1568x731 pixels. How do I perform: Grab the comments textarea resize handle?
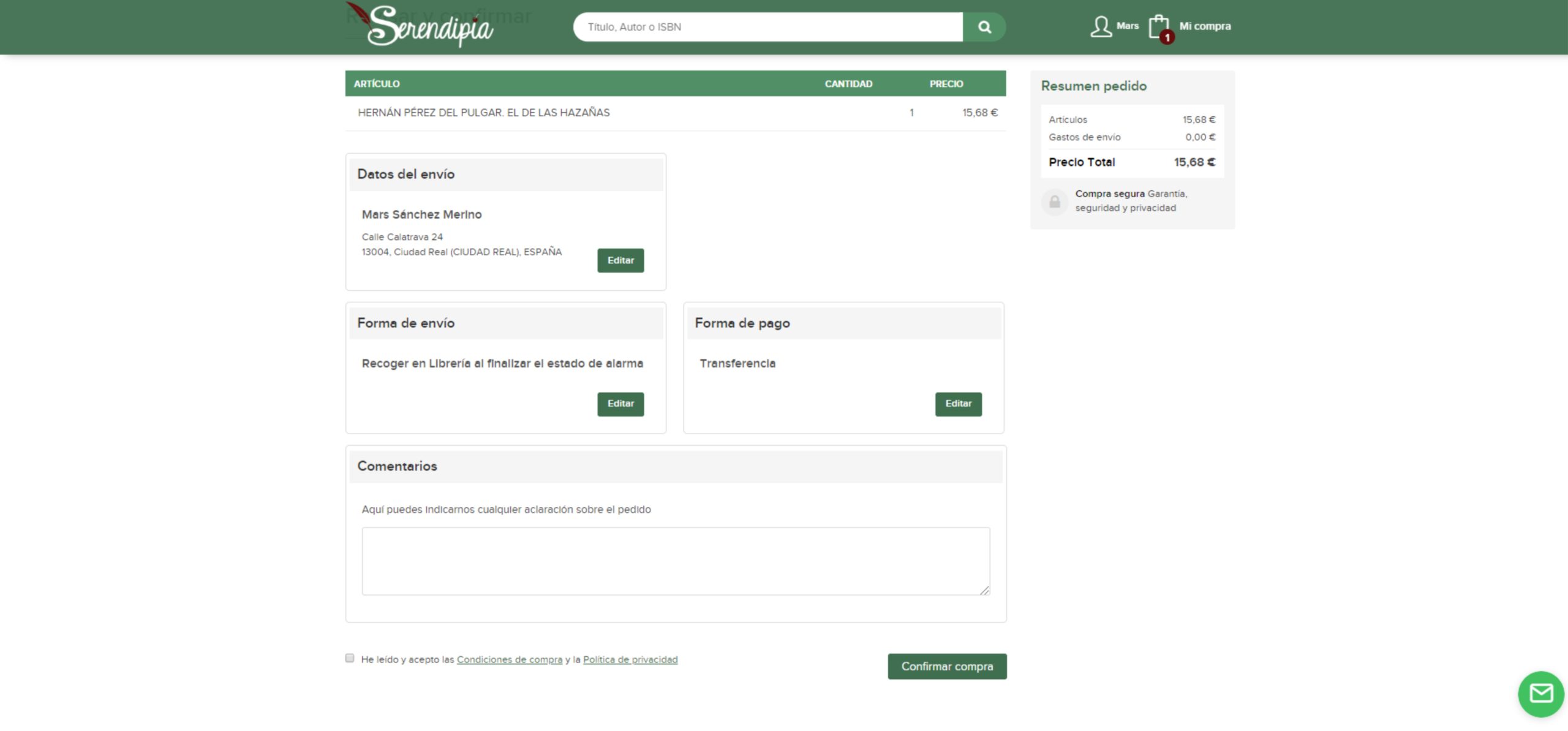[984, 590]
